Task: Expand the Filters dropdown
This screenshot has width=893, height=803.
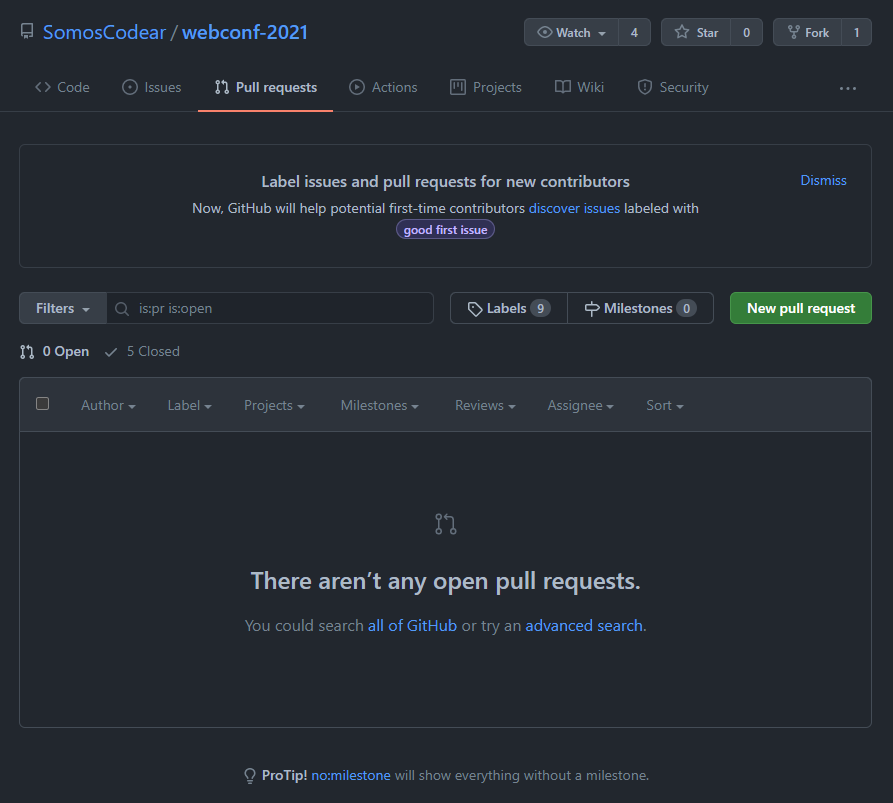Action: pos(63,308)
